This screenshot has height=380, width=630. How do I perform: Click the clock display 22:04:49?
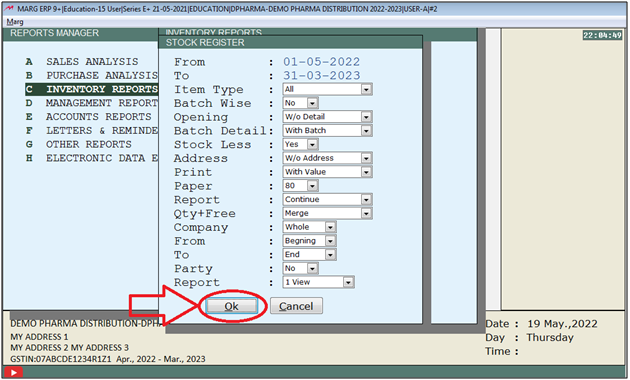click(602, 35)
